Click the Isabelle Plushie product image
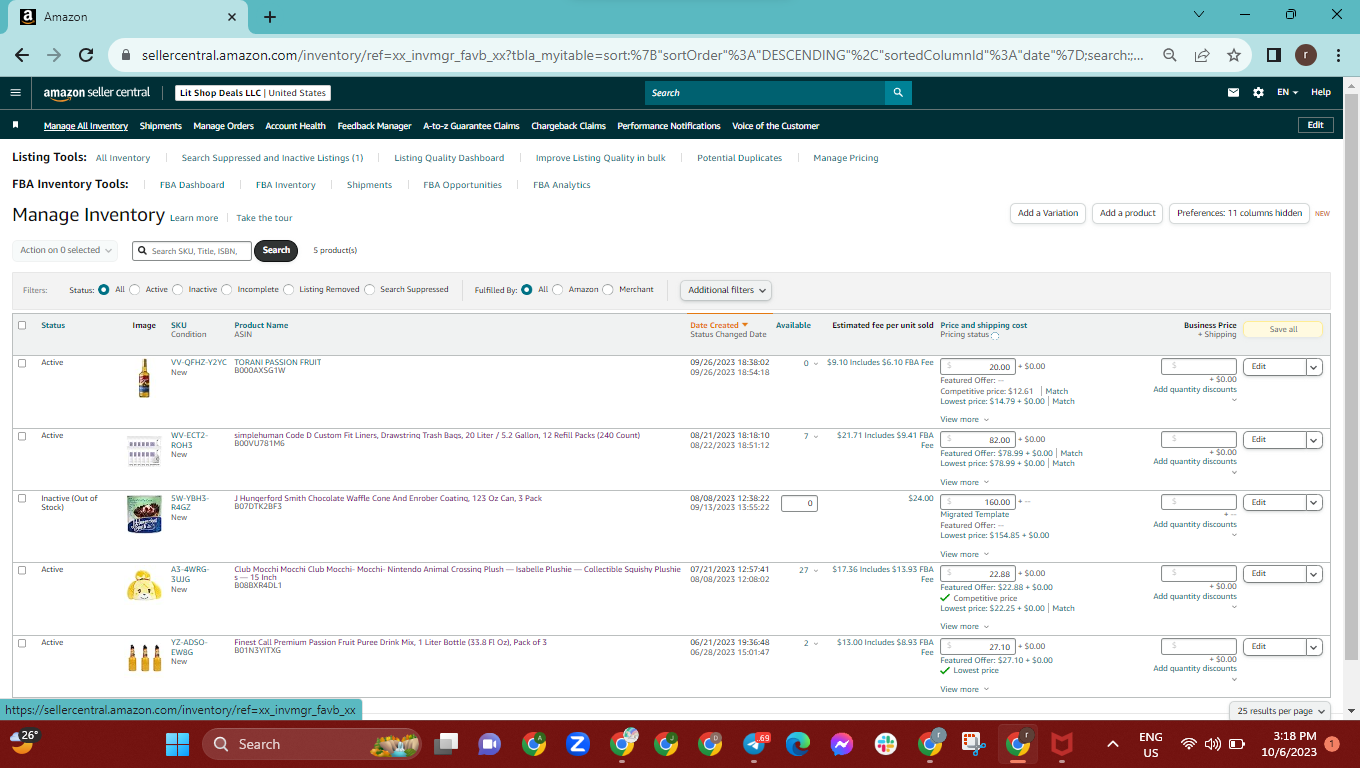1360x768 pixels. pyautogui.click(x=144, y=585)
